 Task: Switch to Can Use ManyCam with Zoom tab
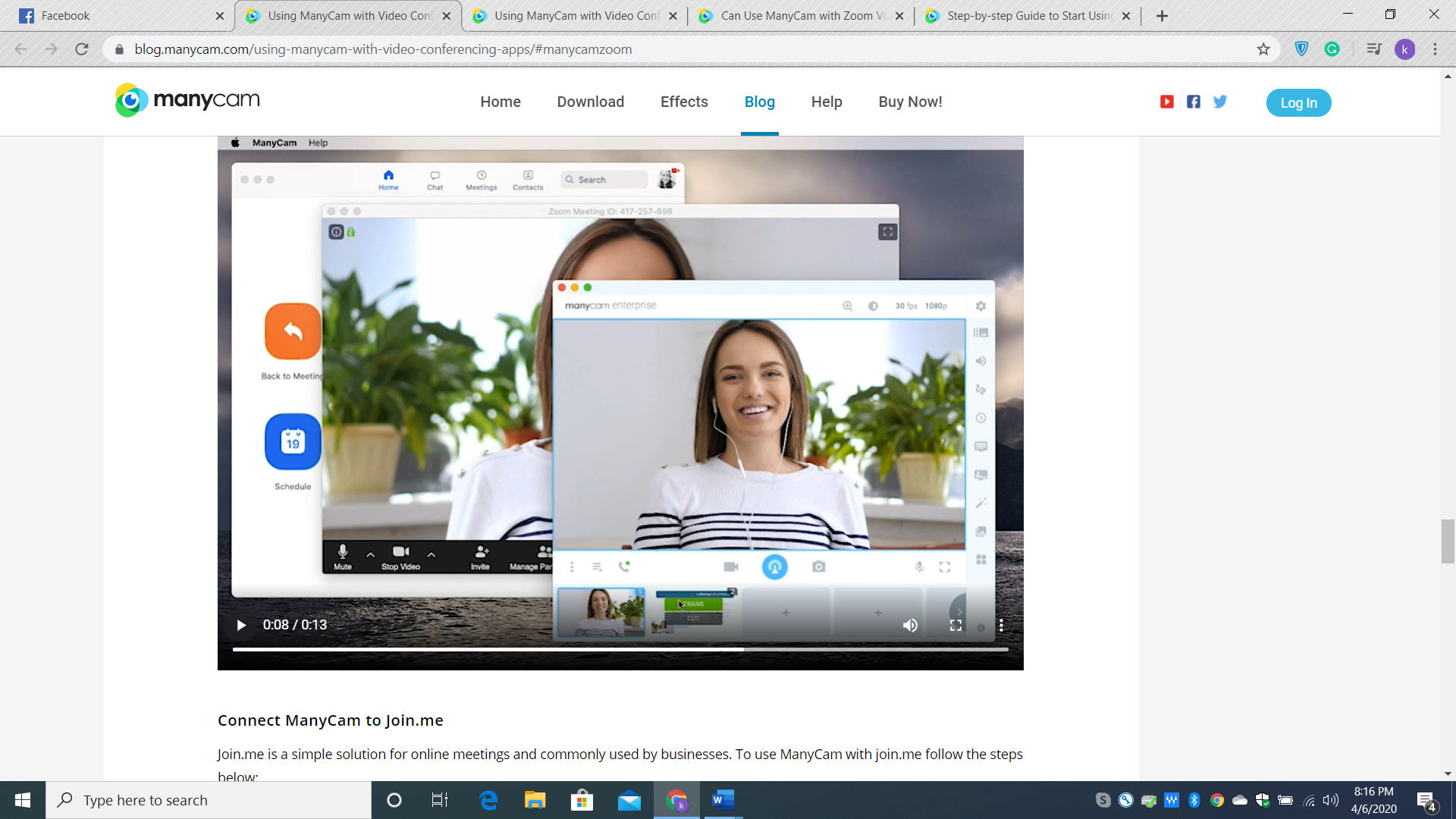point(800,16)
